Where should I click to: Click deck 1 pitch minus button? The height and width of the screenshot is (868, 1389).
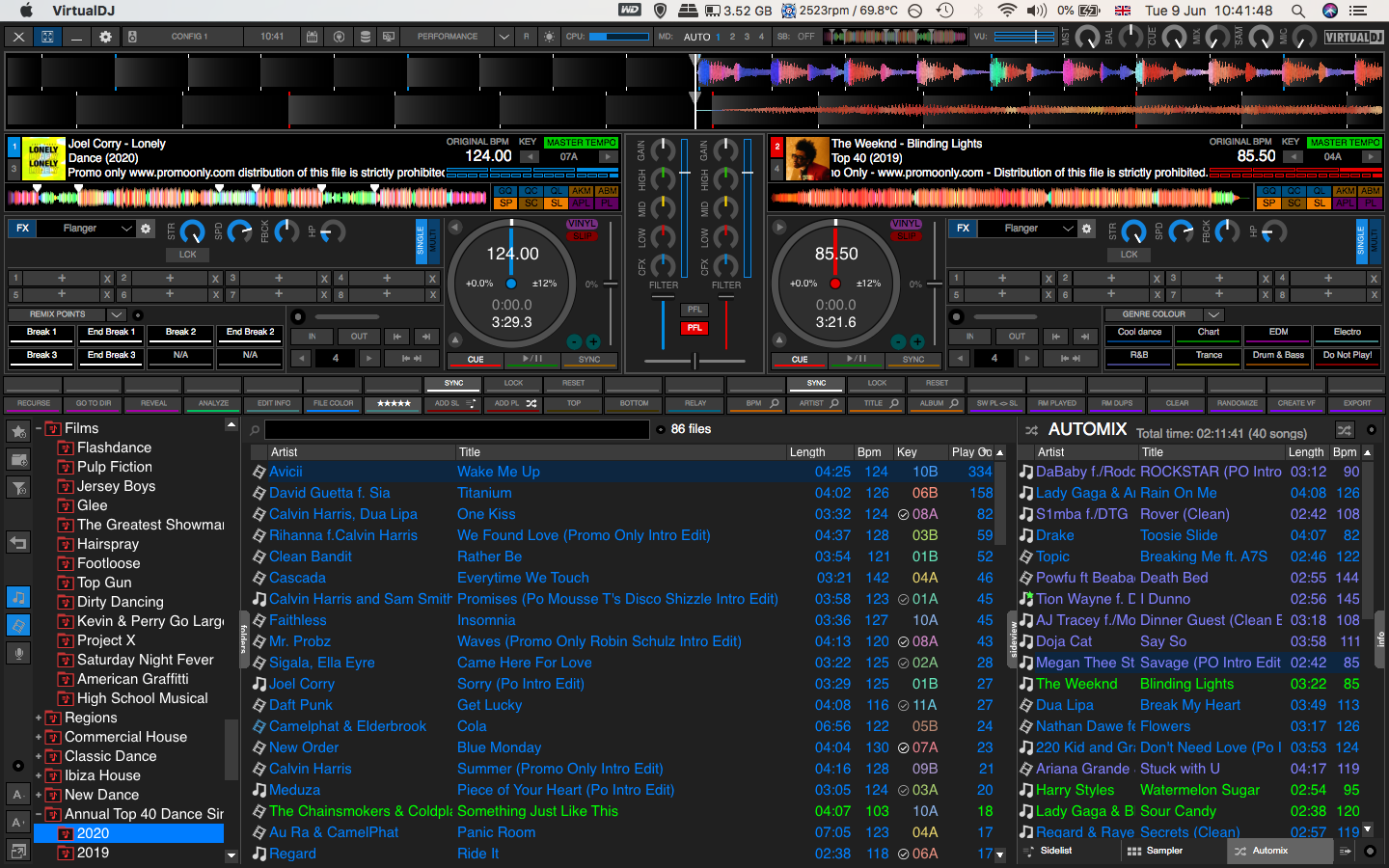[574, 341]
